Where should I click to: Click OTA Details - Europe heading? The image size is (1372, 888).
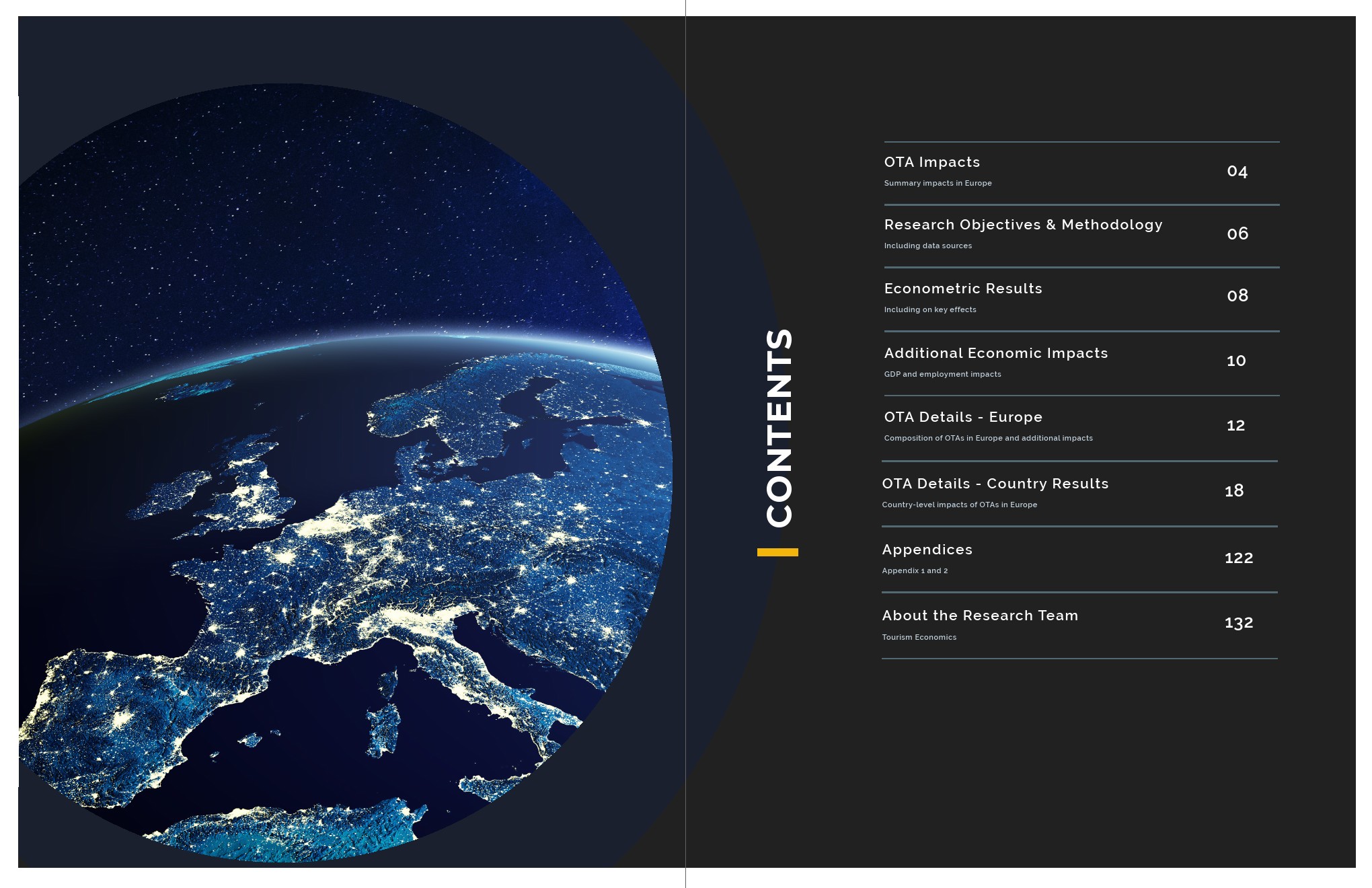[x=962, y=417]
